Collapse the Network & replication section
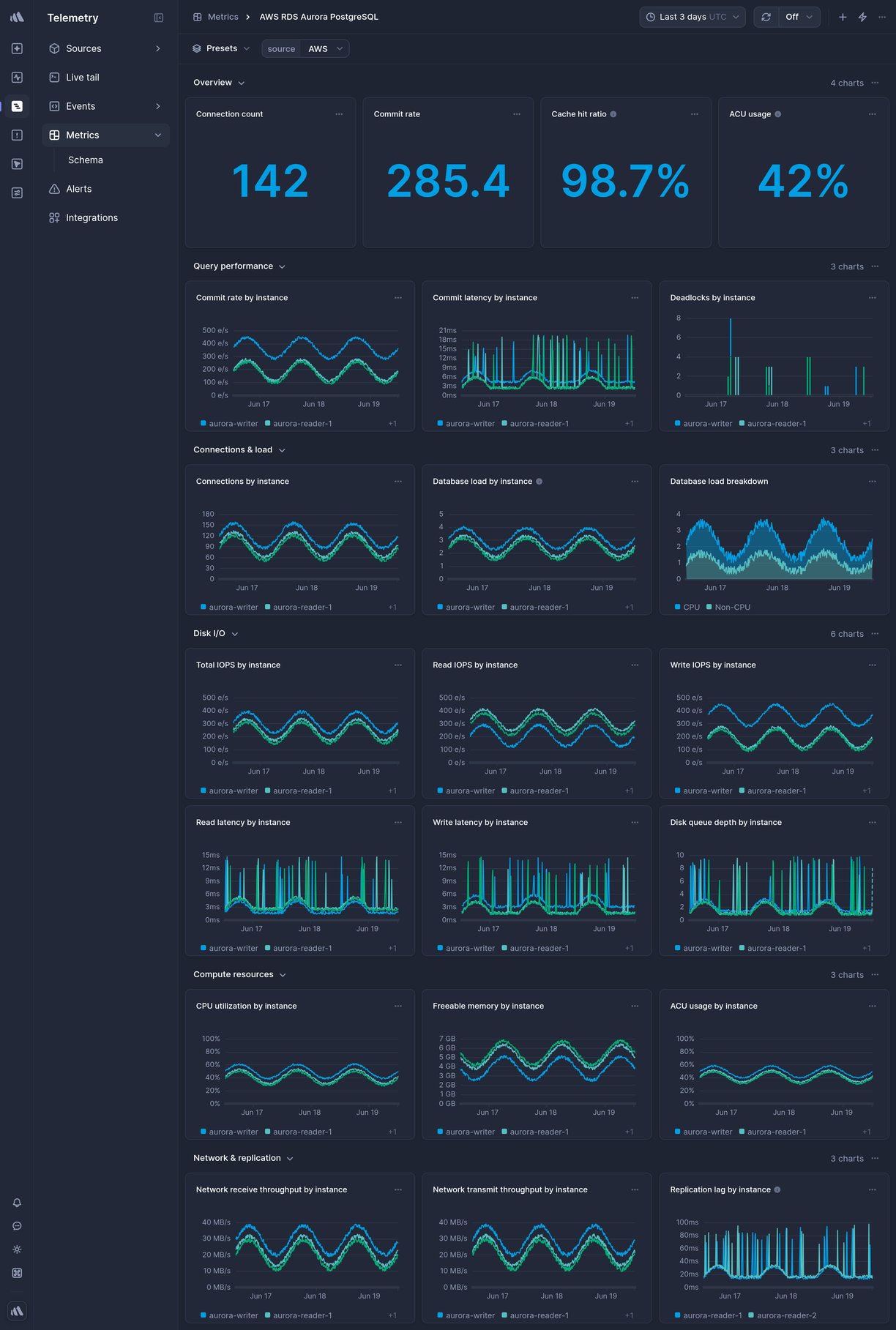896x1330 pixels. coord(244,1159)
